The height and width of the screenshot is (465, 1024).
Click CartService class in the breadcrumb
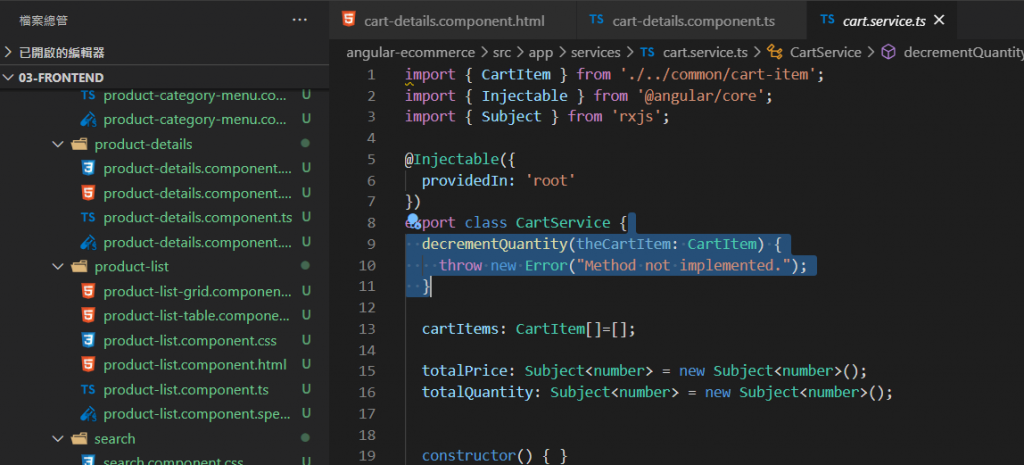825,52
